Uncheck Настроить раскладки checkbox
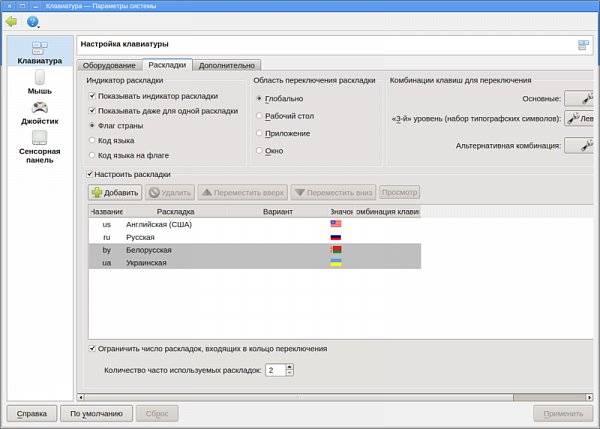This screenshot has width=600, height=429. point(92,174)
